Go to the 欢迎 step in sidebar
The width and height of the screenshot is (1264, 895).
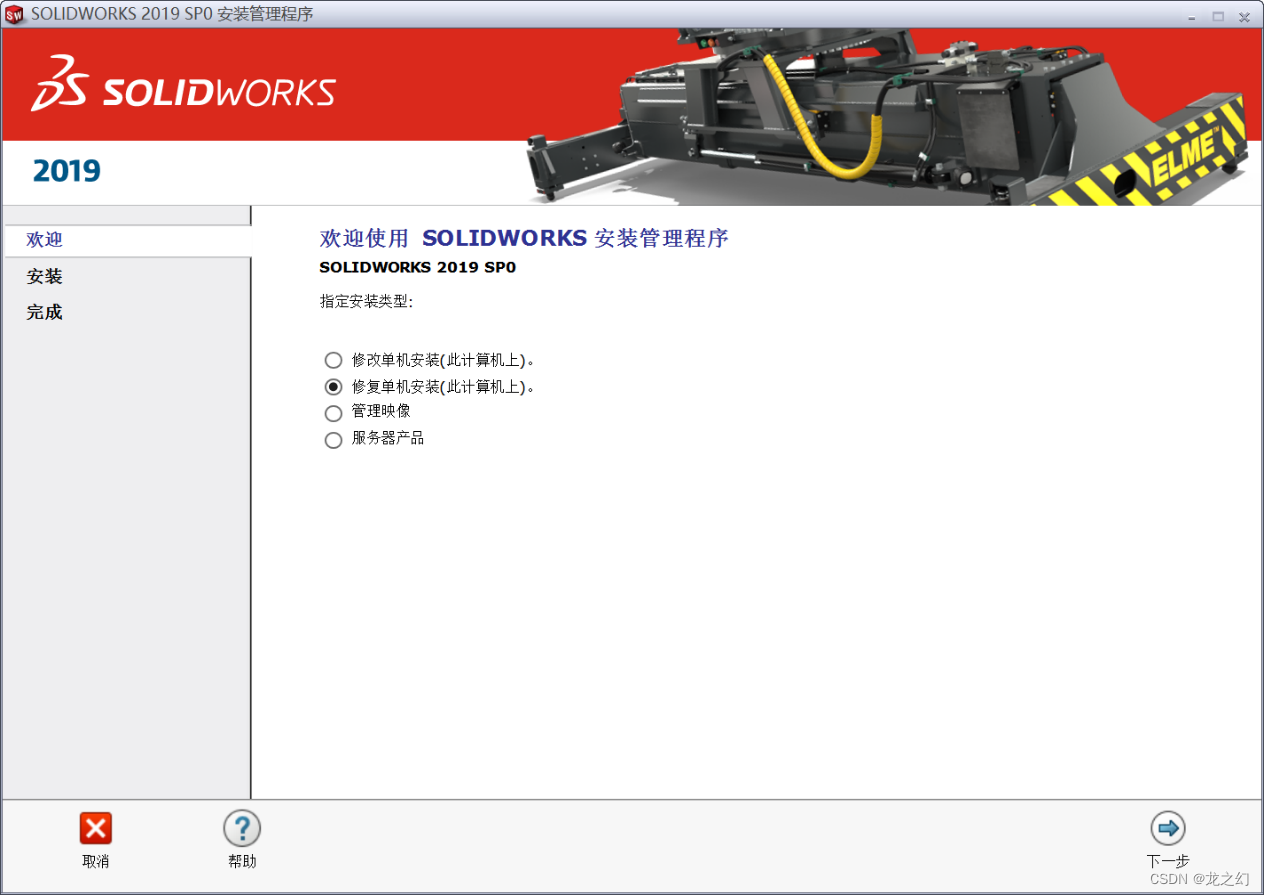126,240
